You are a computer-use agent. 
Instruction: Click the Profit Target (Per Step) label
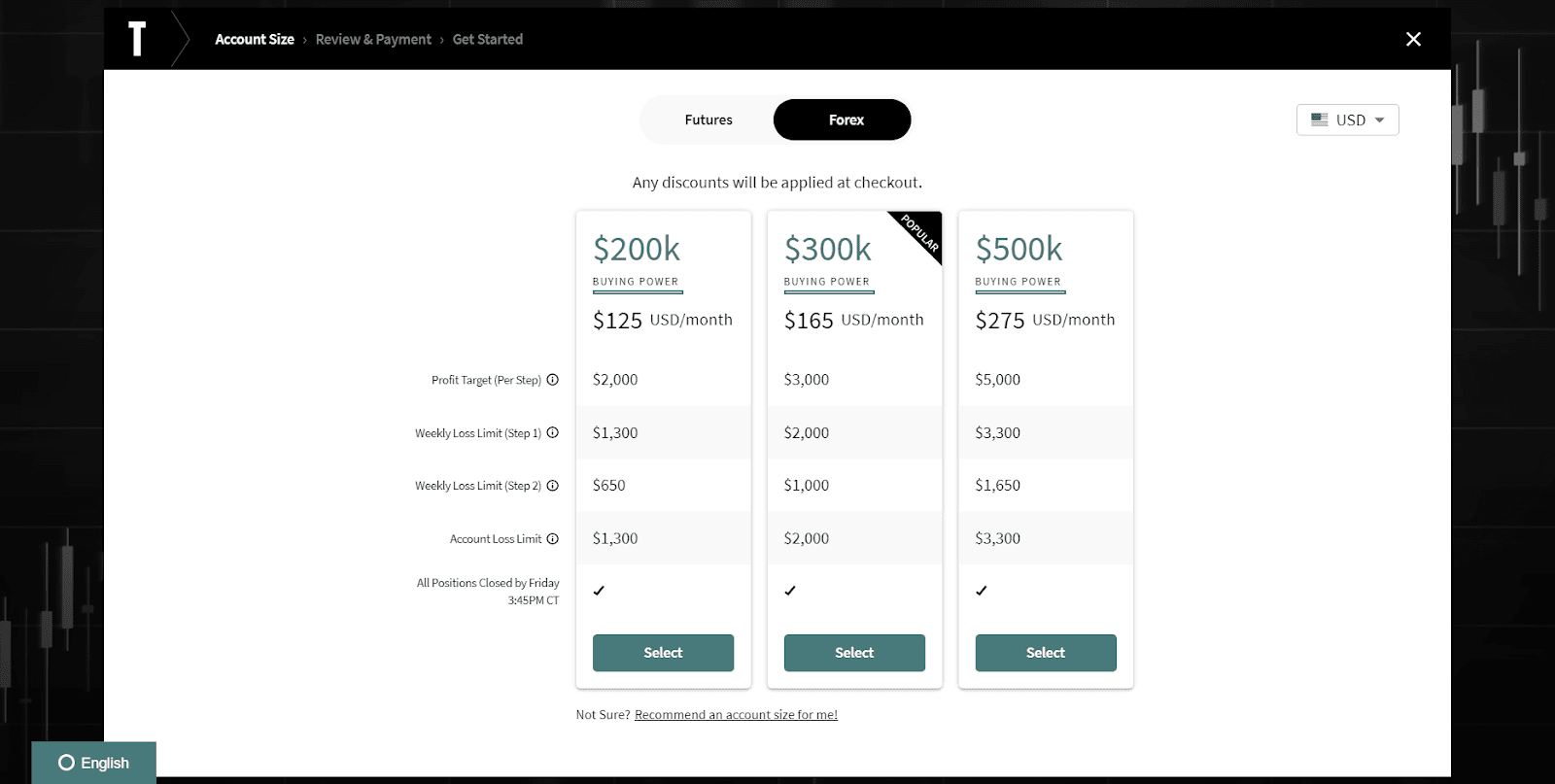point(486,380)
